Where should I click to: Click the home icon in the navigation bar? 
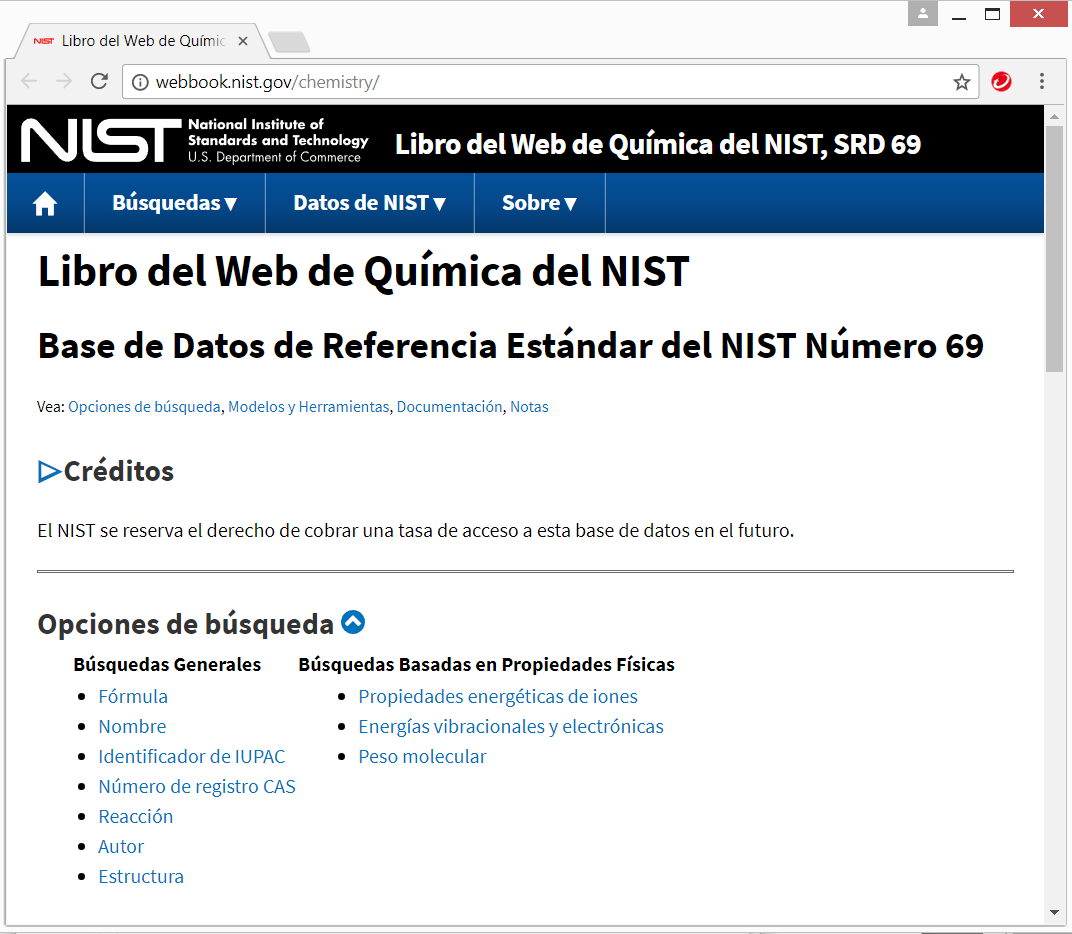pyautogui.click(x=45, y=203)
